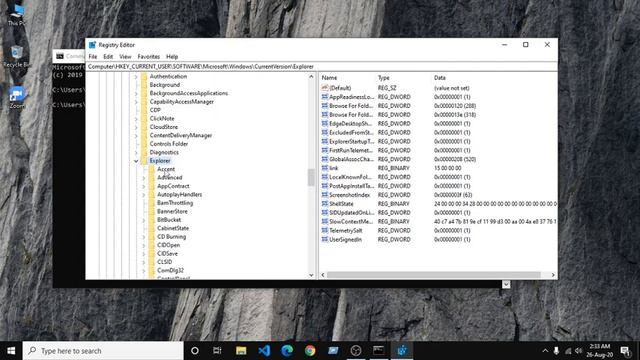This screenshot has width=640, height=360.
Task: Open Microsoft Edge from taskbar
Action: (287, 351)
